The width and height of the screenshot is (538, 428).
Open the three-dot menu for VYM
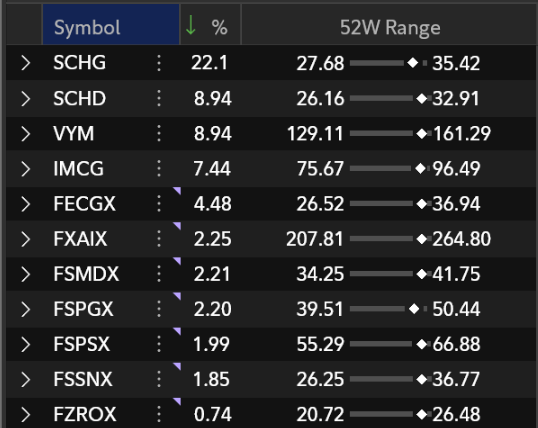[x=159, y=134]
